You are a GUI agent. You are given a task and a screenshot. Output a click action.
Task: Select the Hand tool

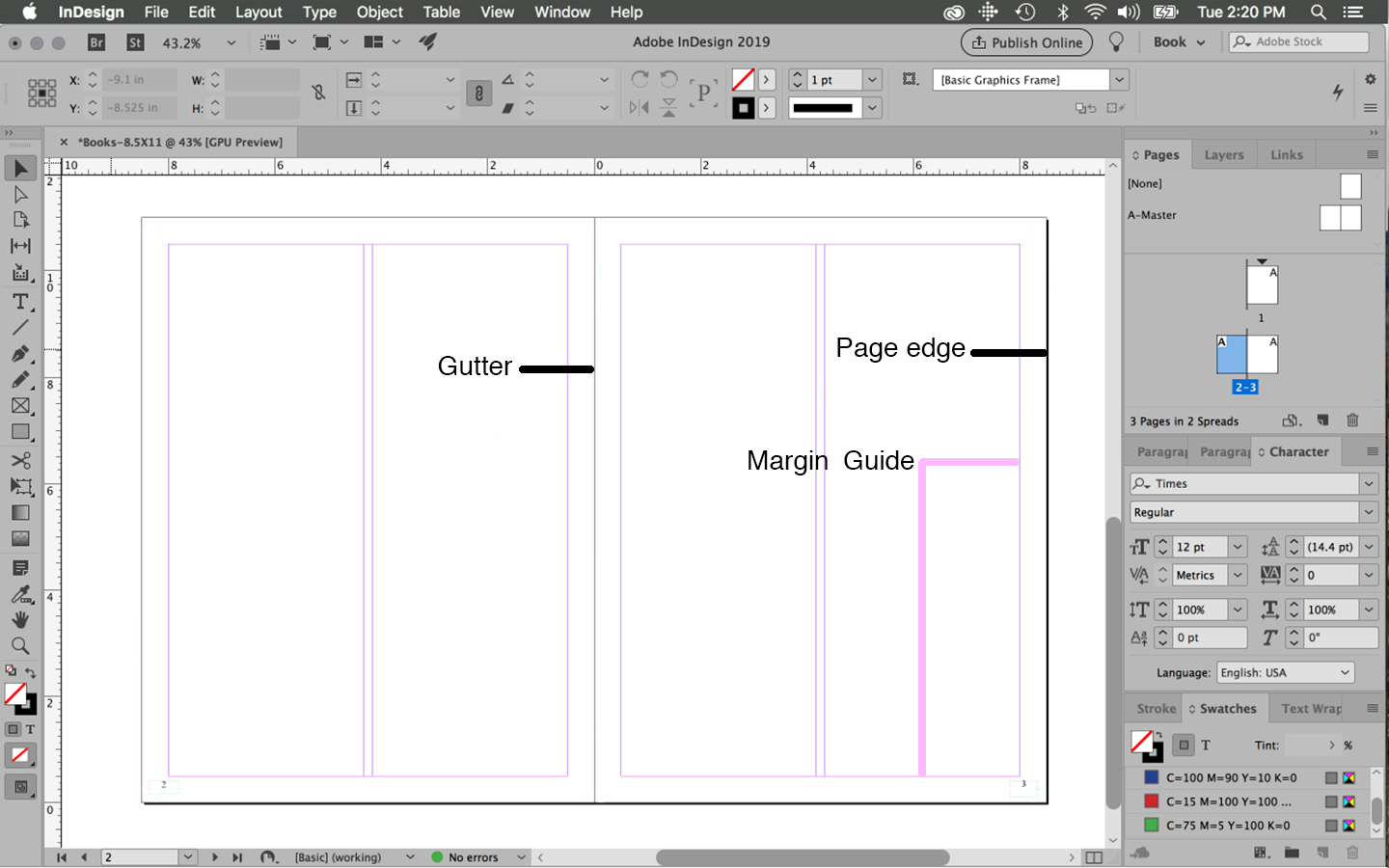click(x=20, y=620)
